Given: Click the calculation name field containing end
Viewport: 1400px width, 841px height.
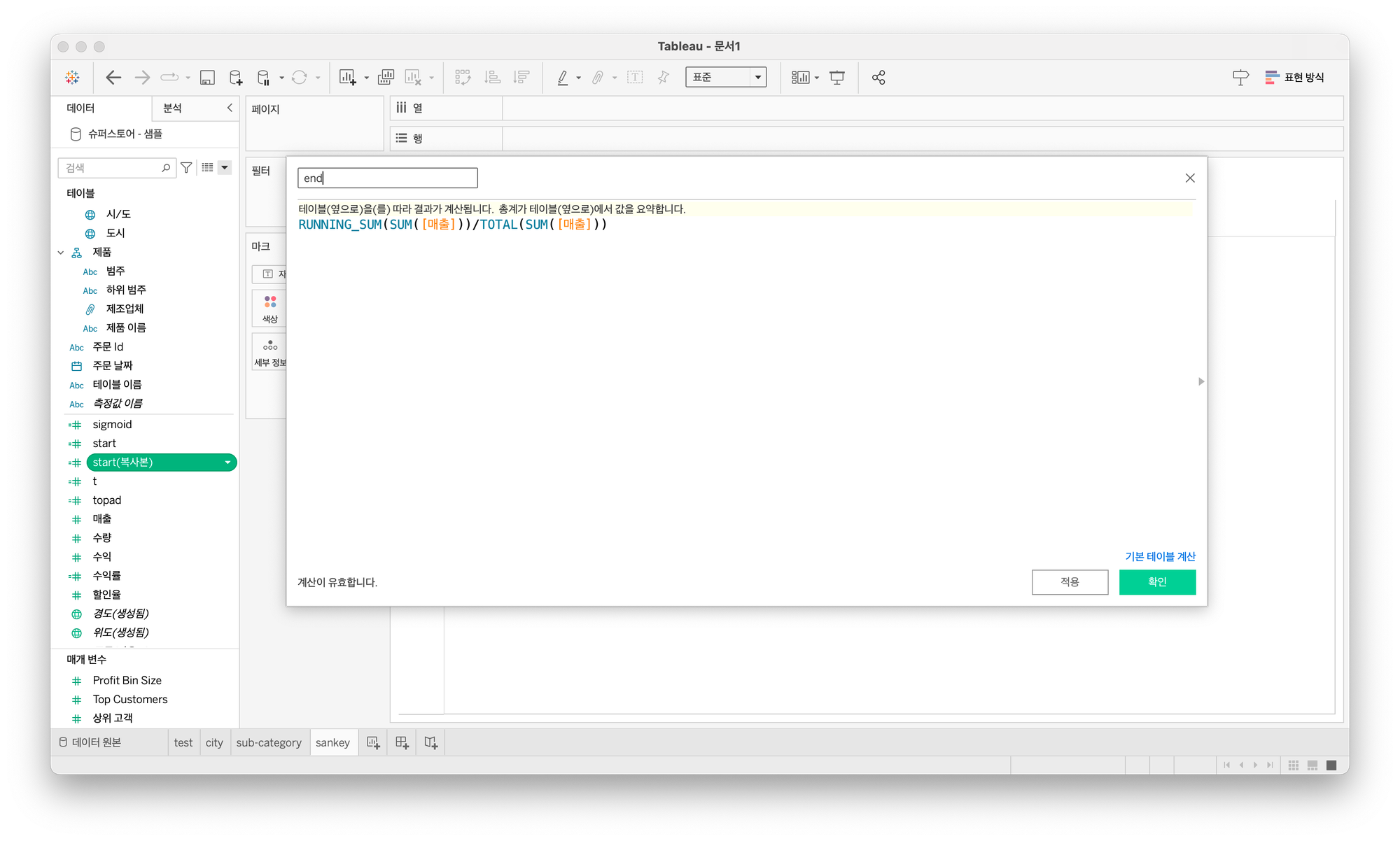Looking at the screenshot, I should pos(388,178).
